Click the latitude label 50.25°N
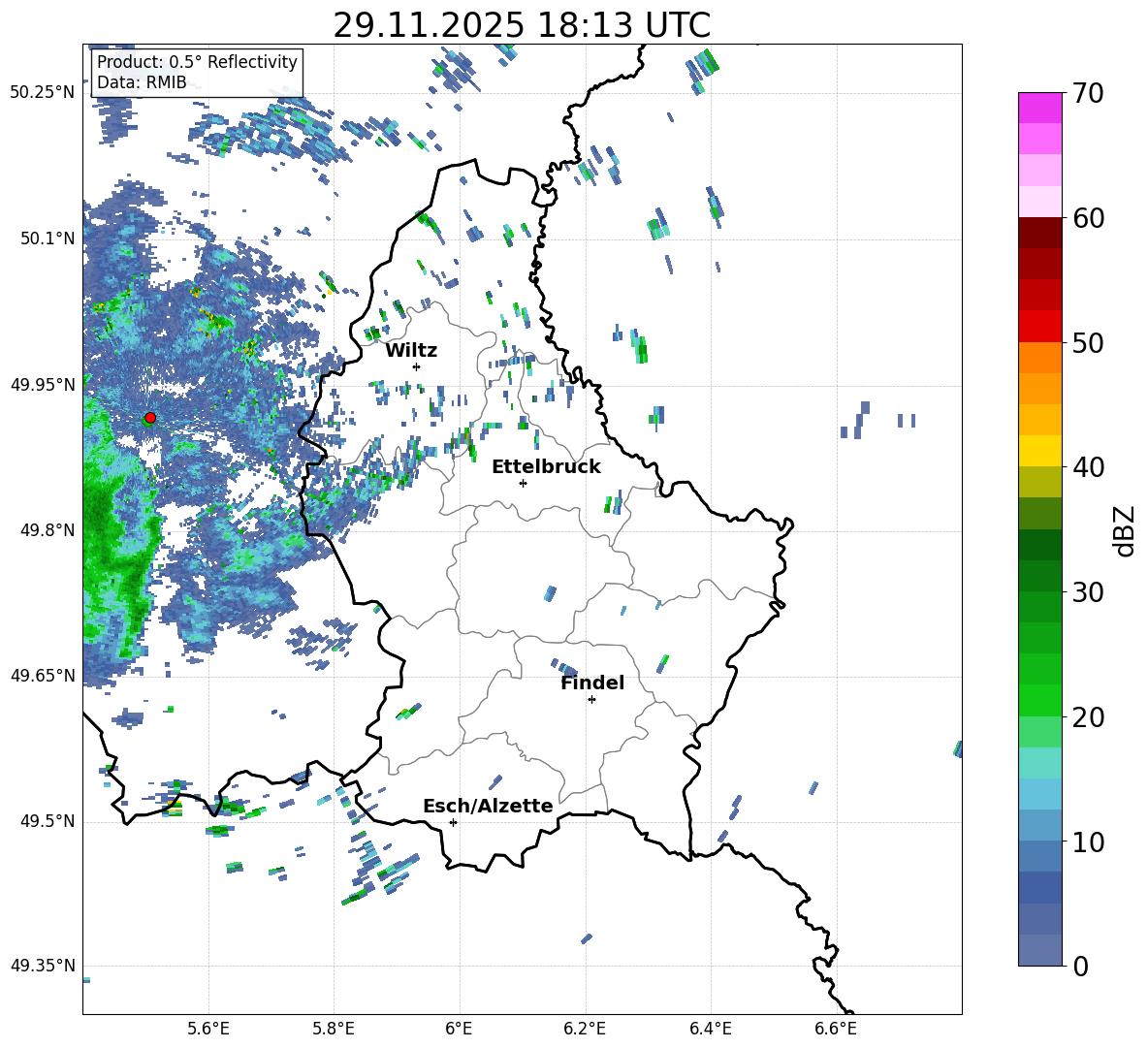1148x1048 pixels. click(44, 93)
